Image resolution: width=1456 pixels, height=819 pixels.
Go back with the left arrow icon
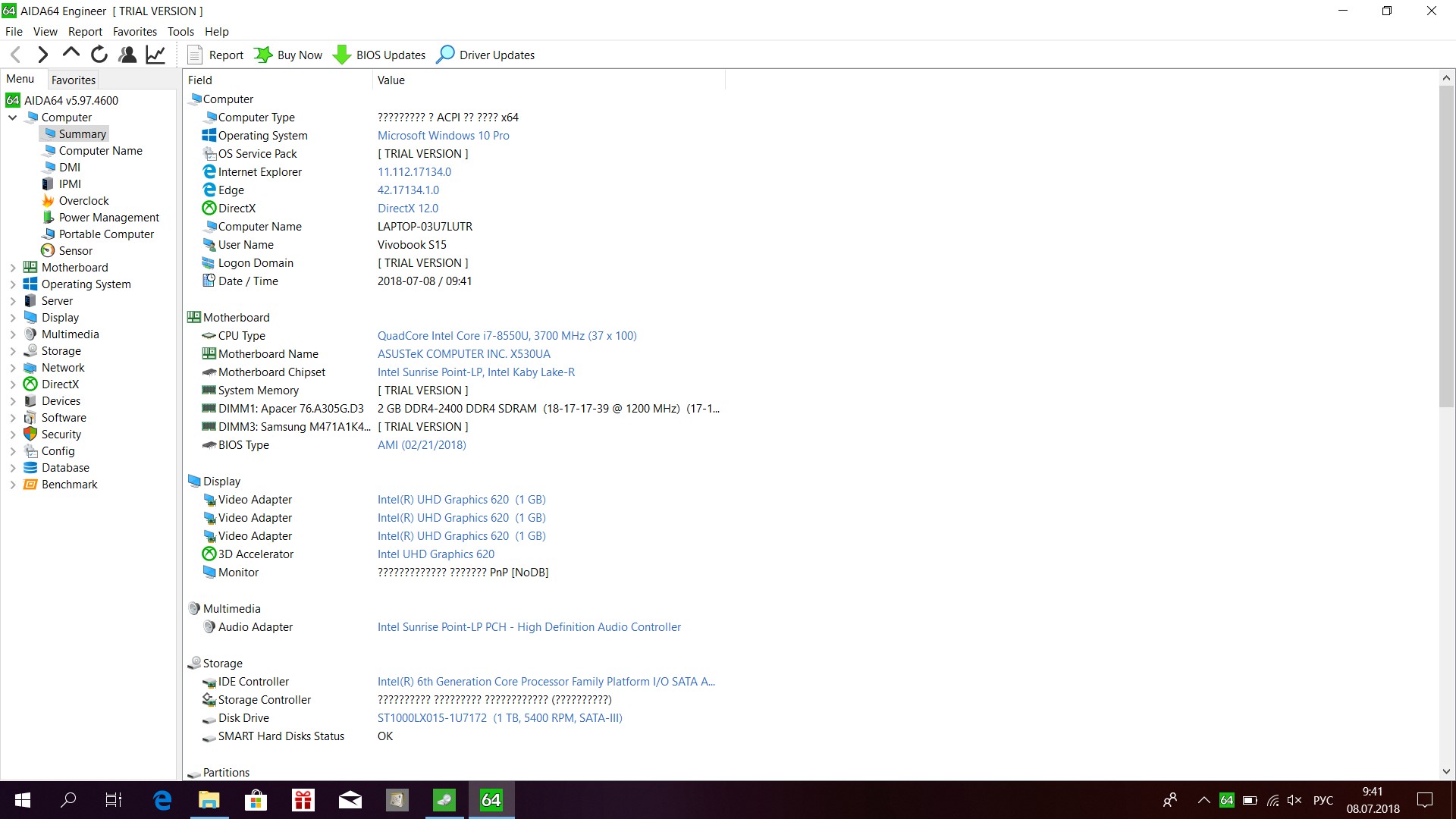click(16, 55)
